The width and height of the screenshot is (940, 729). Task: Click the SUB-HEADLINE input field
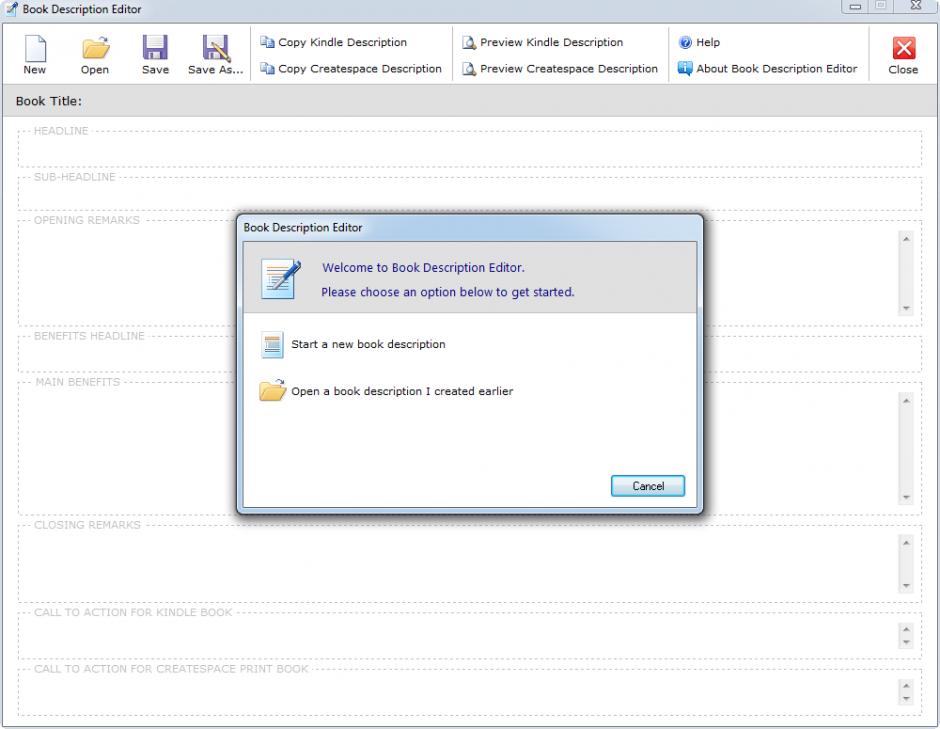(x=469, y=195)
